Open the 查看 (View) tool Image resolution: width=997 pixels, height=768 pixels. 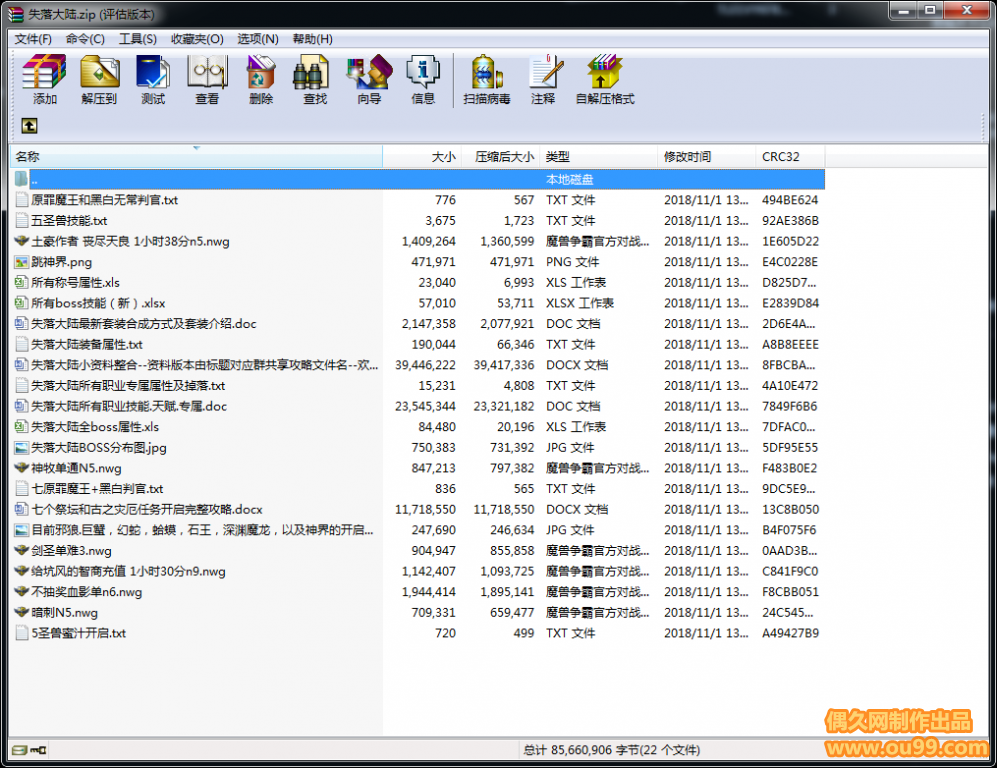207,80
